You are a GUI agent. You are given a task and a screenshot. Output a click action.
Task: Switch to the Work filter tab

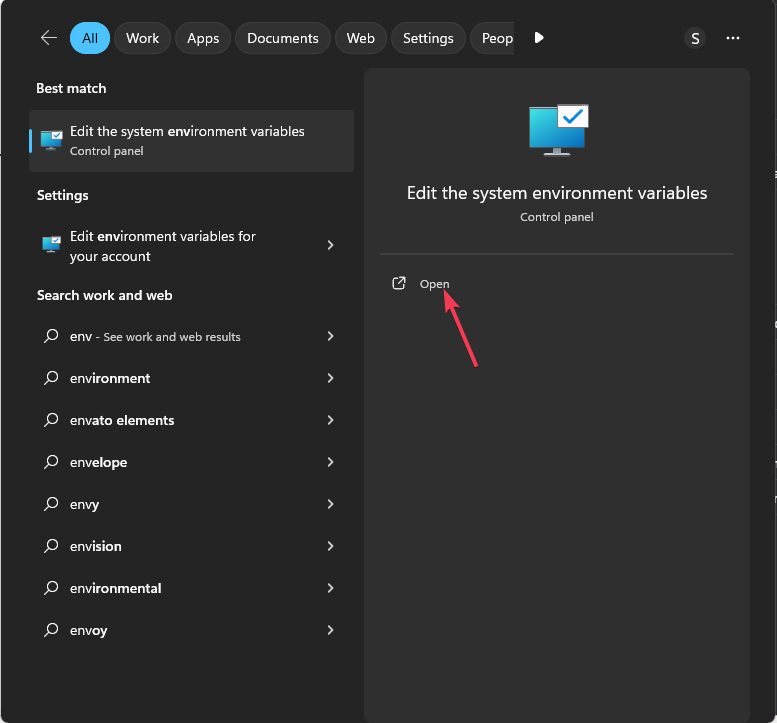[142, 38]
